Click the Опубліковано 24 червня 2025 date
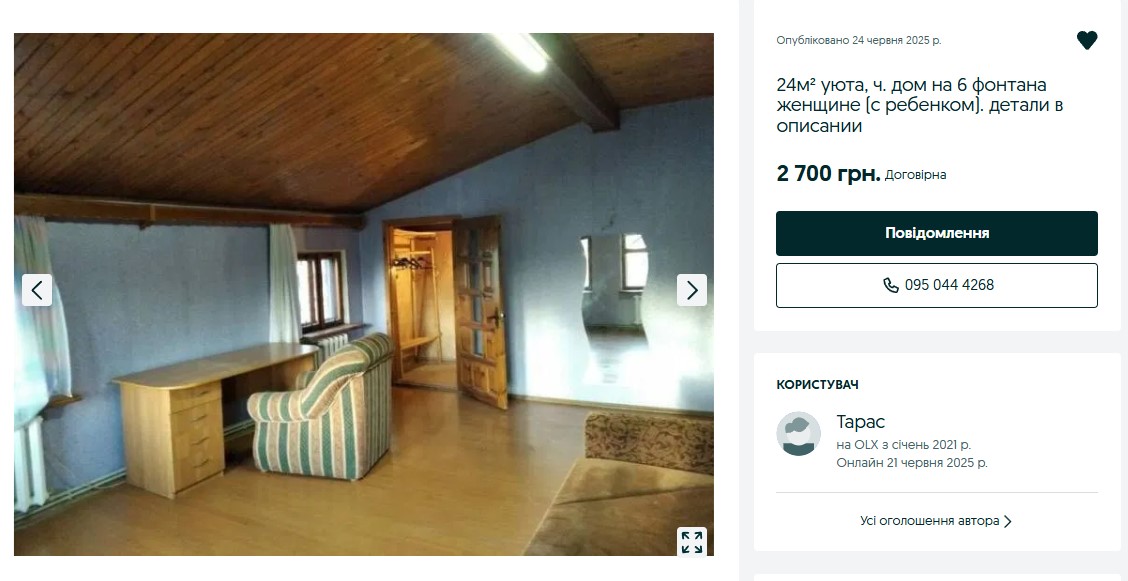The width and height of the screenshot is (1128, 581). [x=858, y=40]
